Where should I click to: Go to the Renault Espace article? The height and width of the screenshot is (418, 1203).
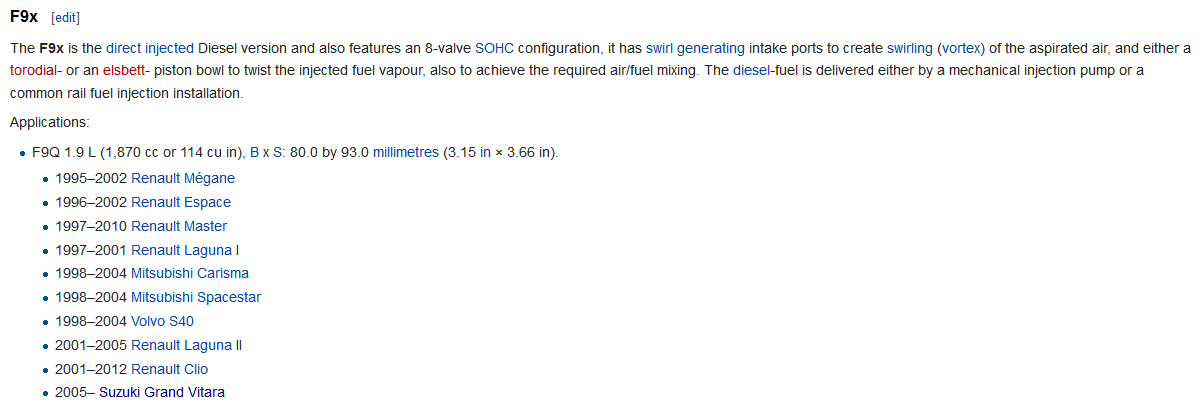pos(181,202)
